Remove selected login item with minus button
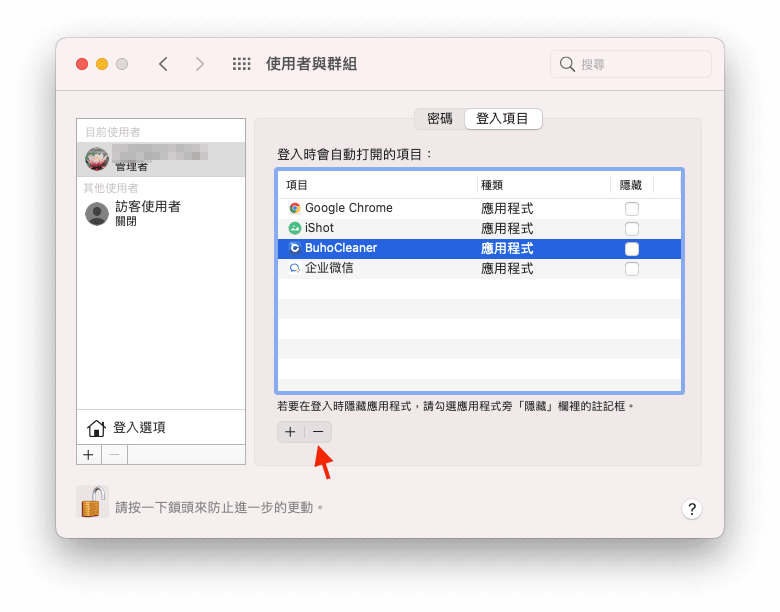 click(318, 432)
